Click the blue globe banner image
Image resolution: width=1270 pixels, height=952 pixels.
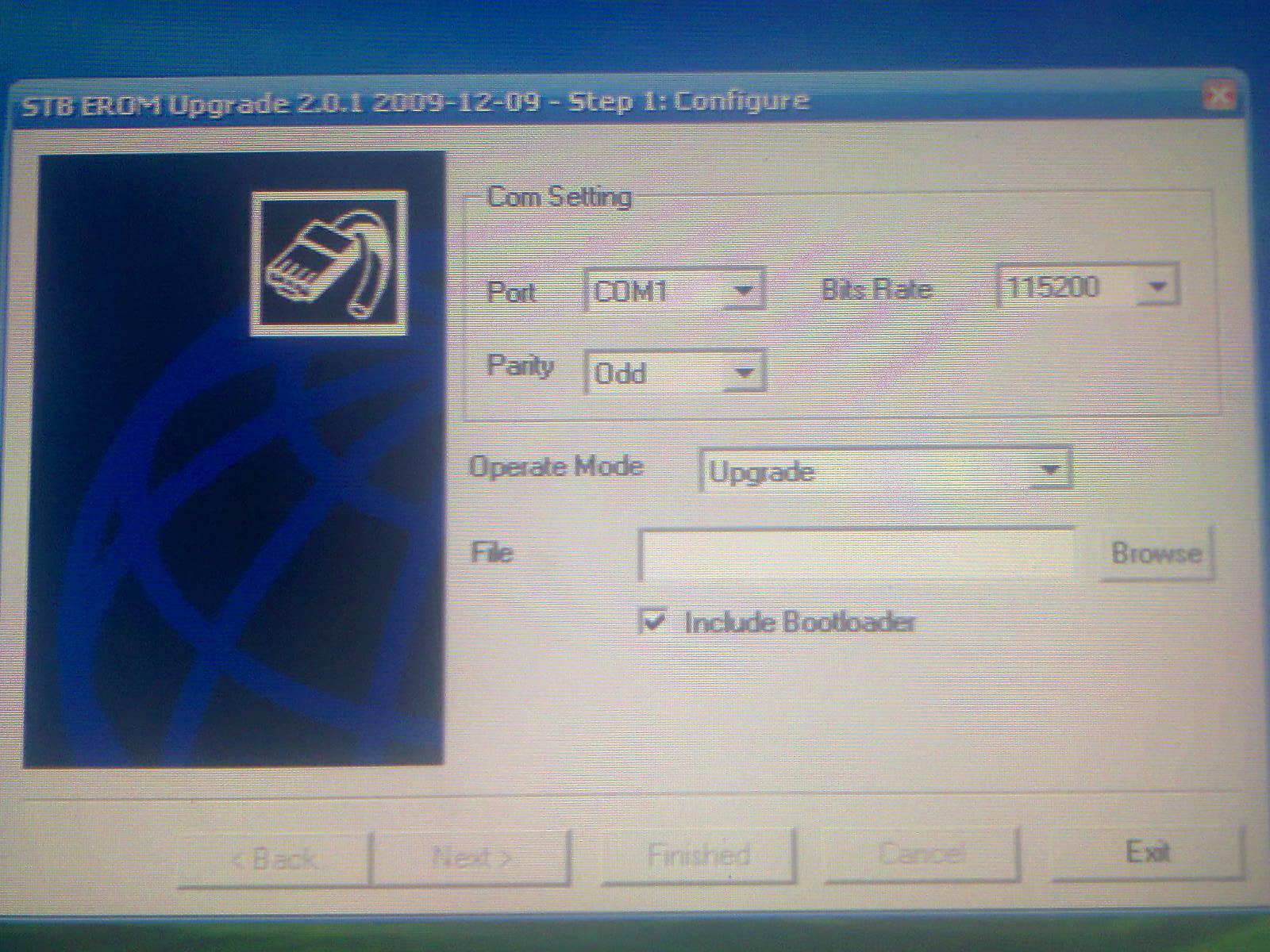[x=233, y=460]
